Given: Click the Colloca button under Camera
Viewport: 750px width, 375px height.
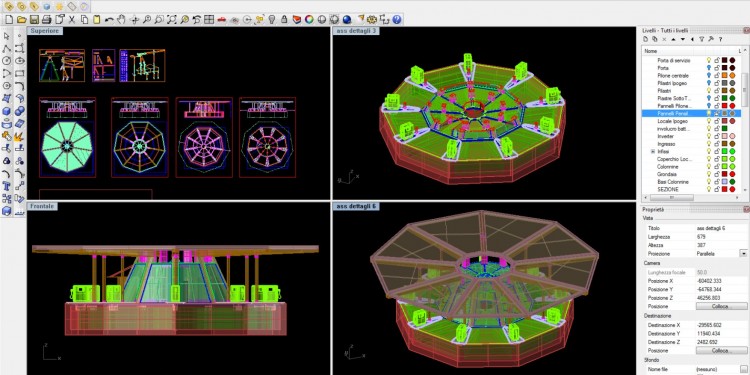Looking at the screenshot, I should [x=721, y=306].
